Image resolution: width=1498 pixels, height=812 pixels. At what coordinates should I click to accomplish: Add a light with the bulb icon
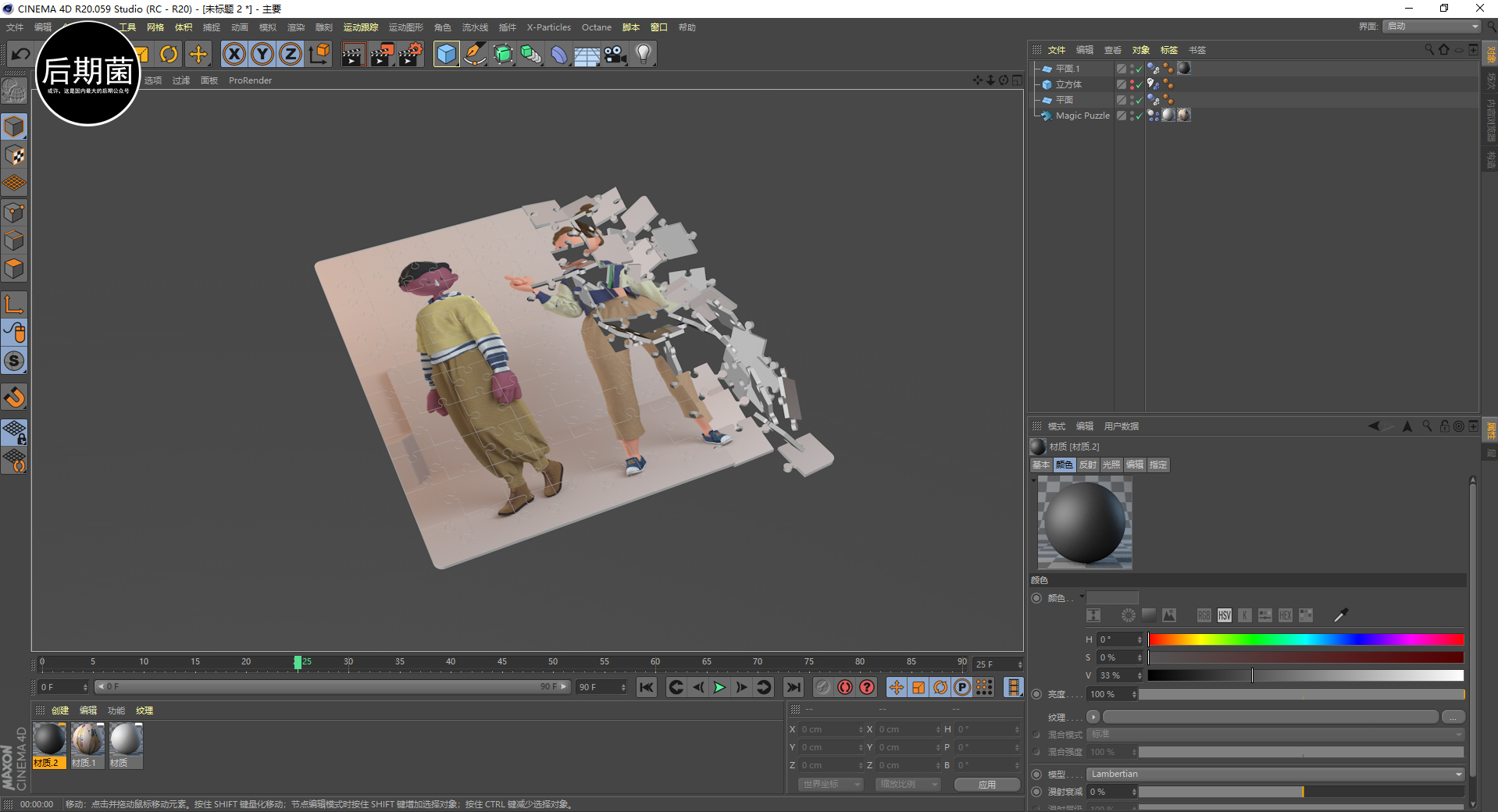pos(643,54)
